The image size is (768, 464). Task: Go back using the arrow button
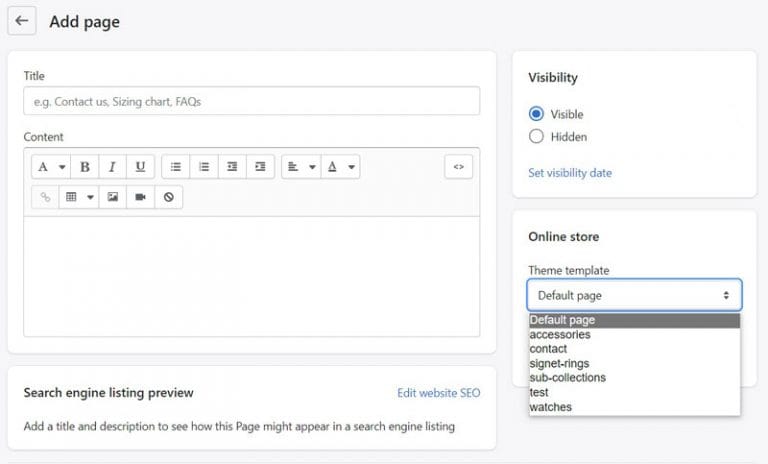[22, 21]
